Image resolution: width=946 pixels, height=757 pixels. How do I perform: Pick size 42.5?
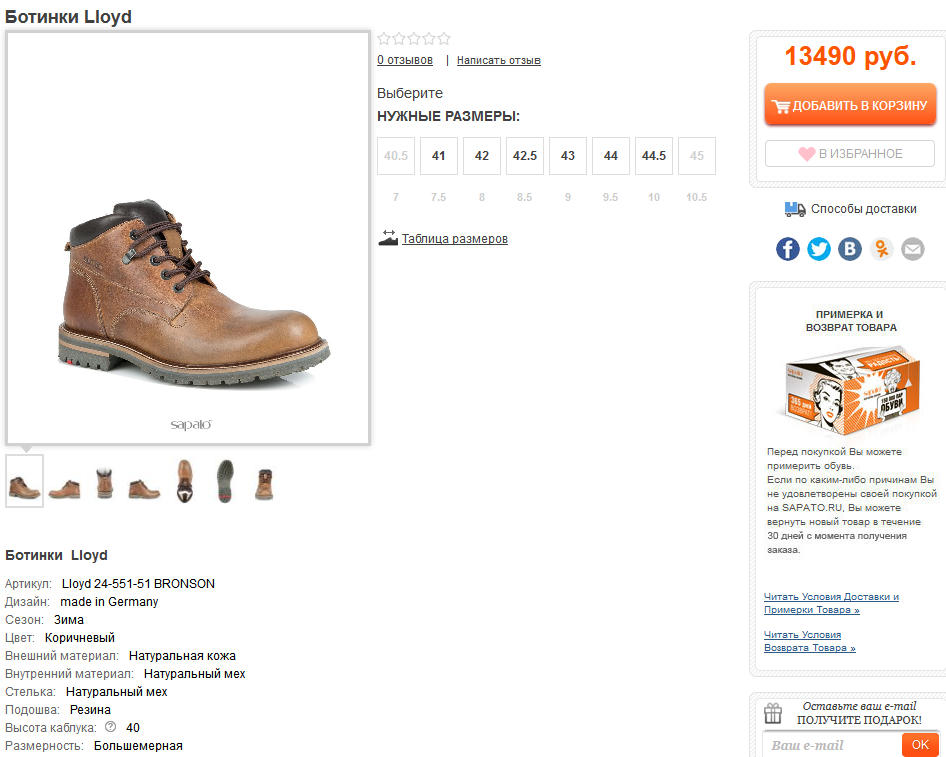coord(525,156)
